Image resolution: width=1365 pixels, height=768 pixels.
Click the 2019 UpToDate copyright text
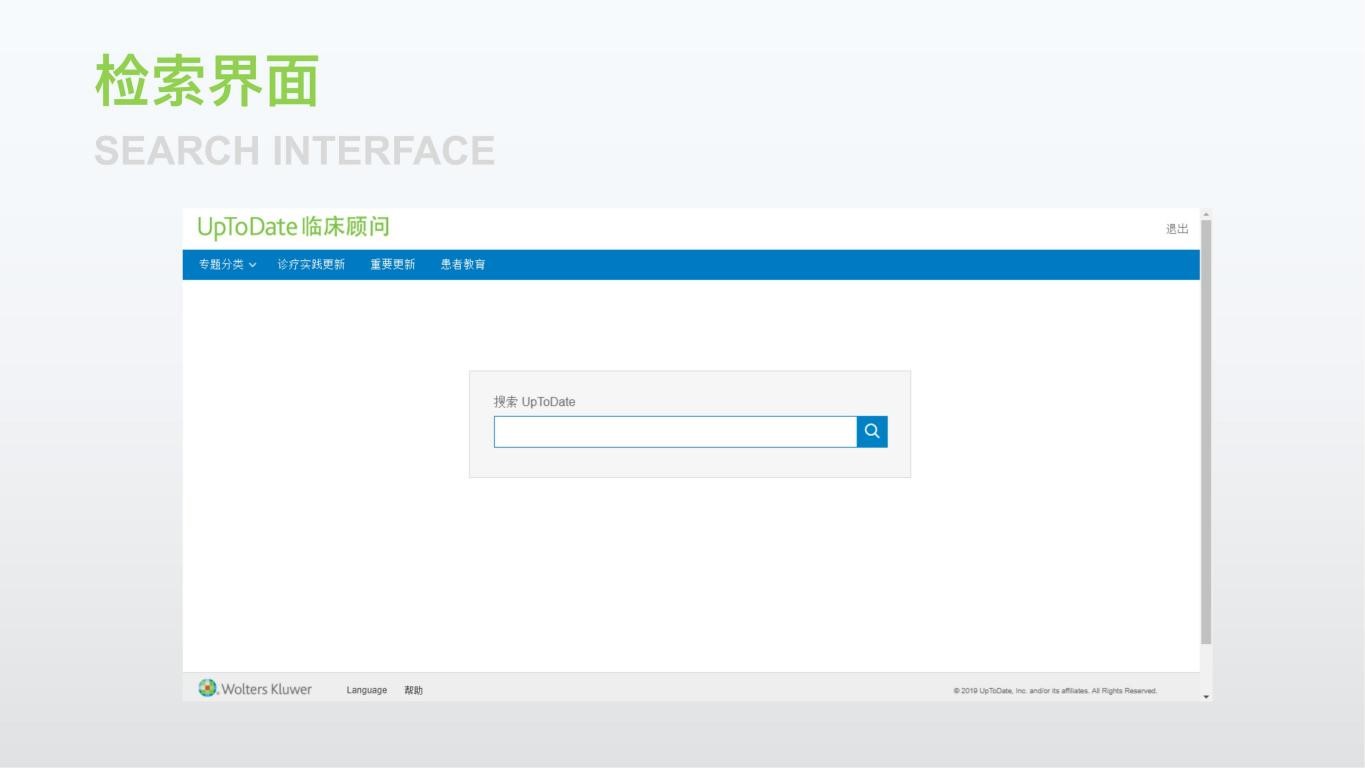(x=1055, y=691)
